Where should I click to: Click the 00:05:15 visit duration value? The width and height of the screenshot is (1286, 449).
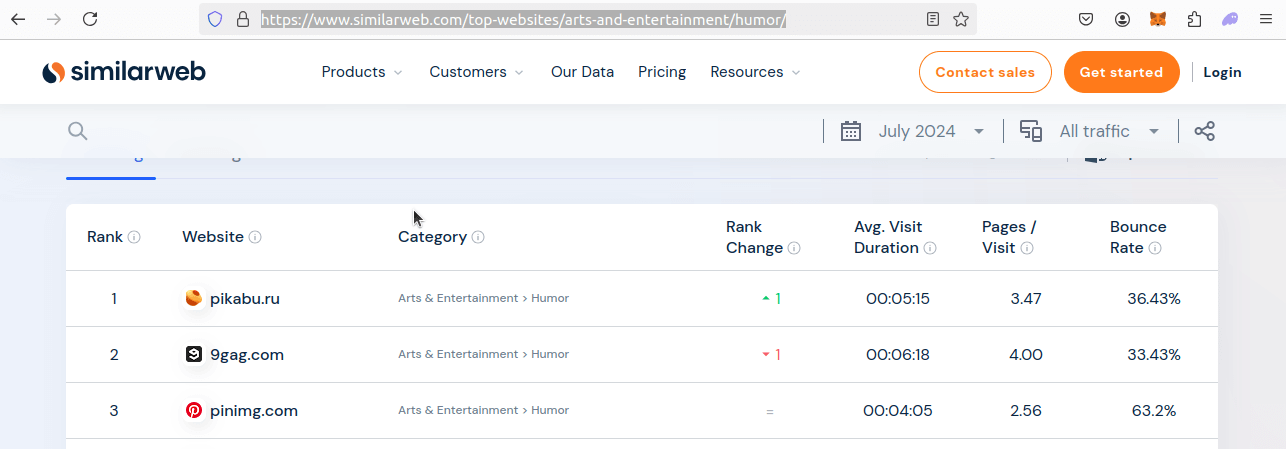[x=898, y=298]
